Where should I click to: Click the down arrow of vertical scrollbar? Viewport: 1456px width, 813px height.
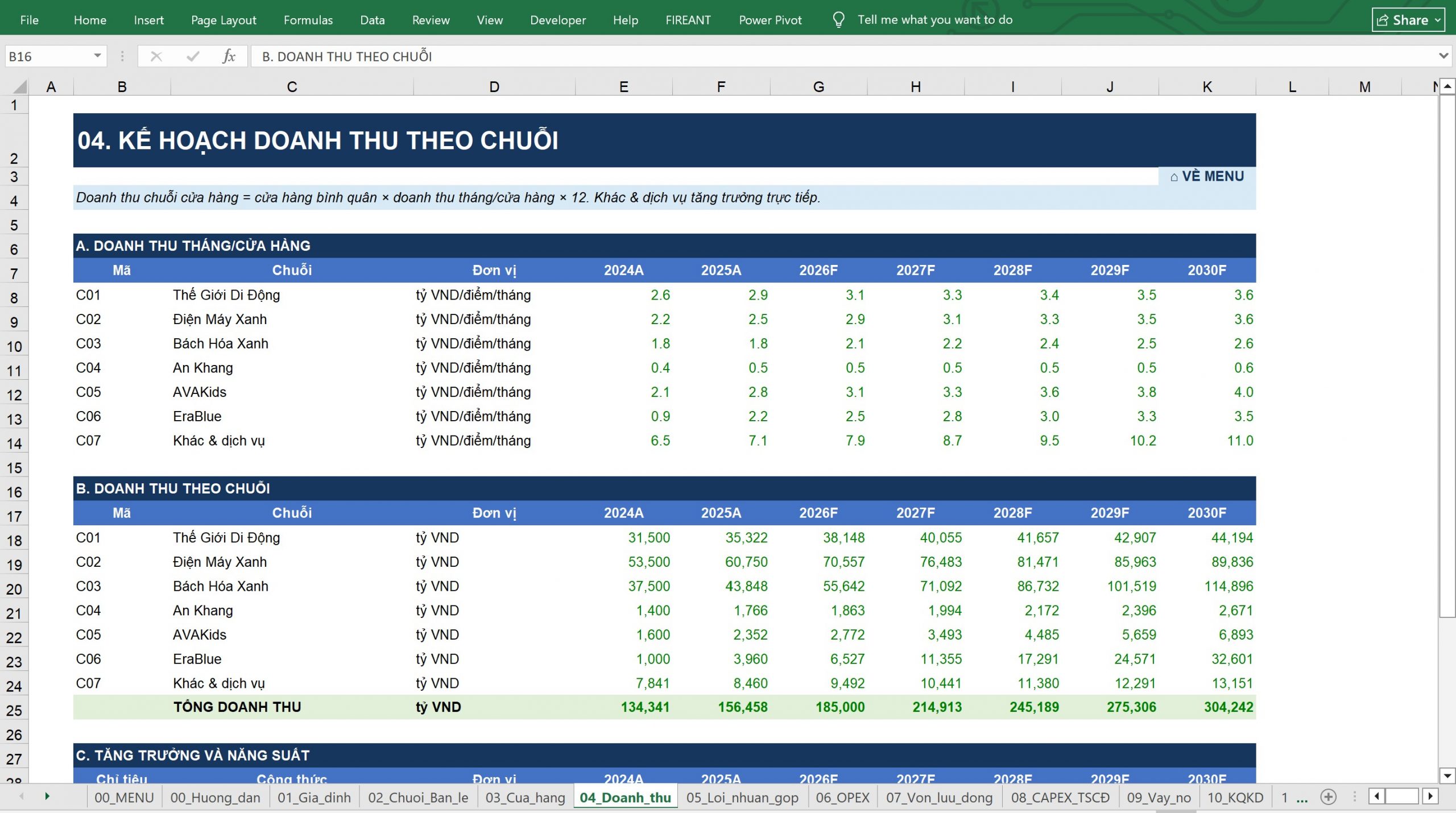click(x=1447, y=775)
